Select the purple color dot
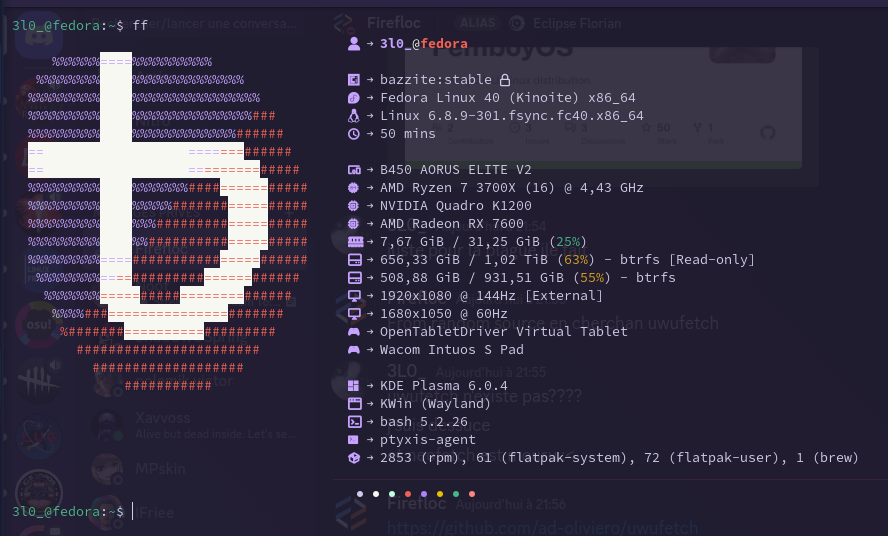 tap(424, 494)
